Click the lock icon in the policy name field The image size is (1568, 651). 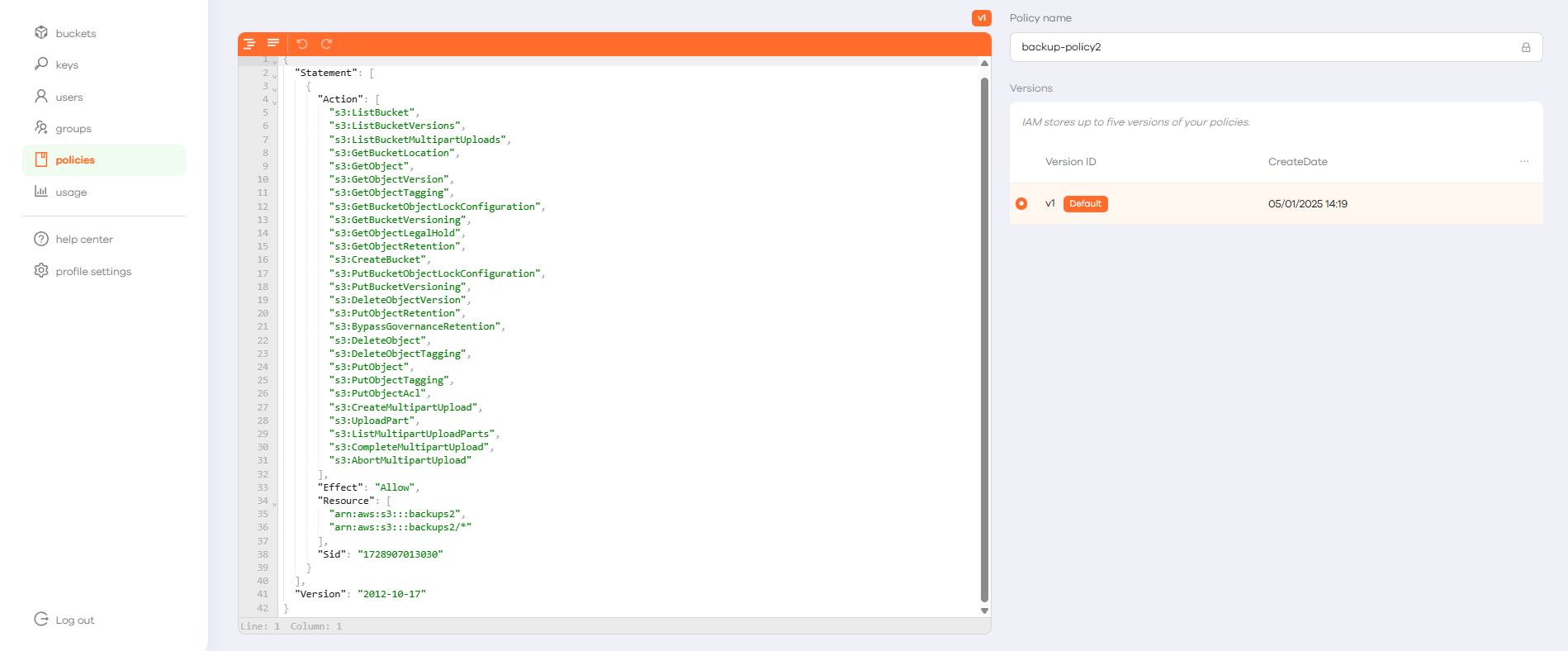pos(1525,48)
